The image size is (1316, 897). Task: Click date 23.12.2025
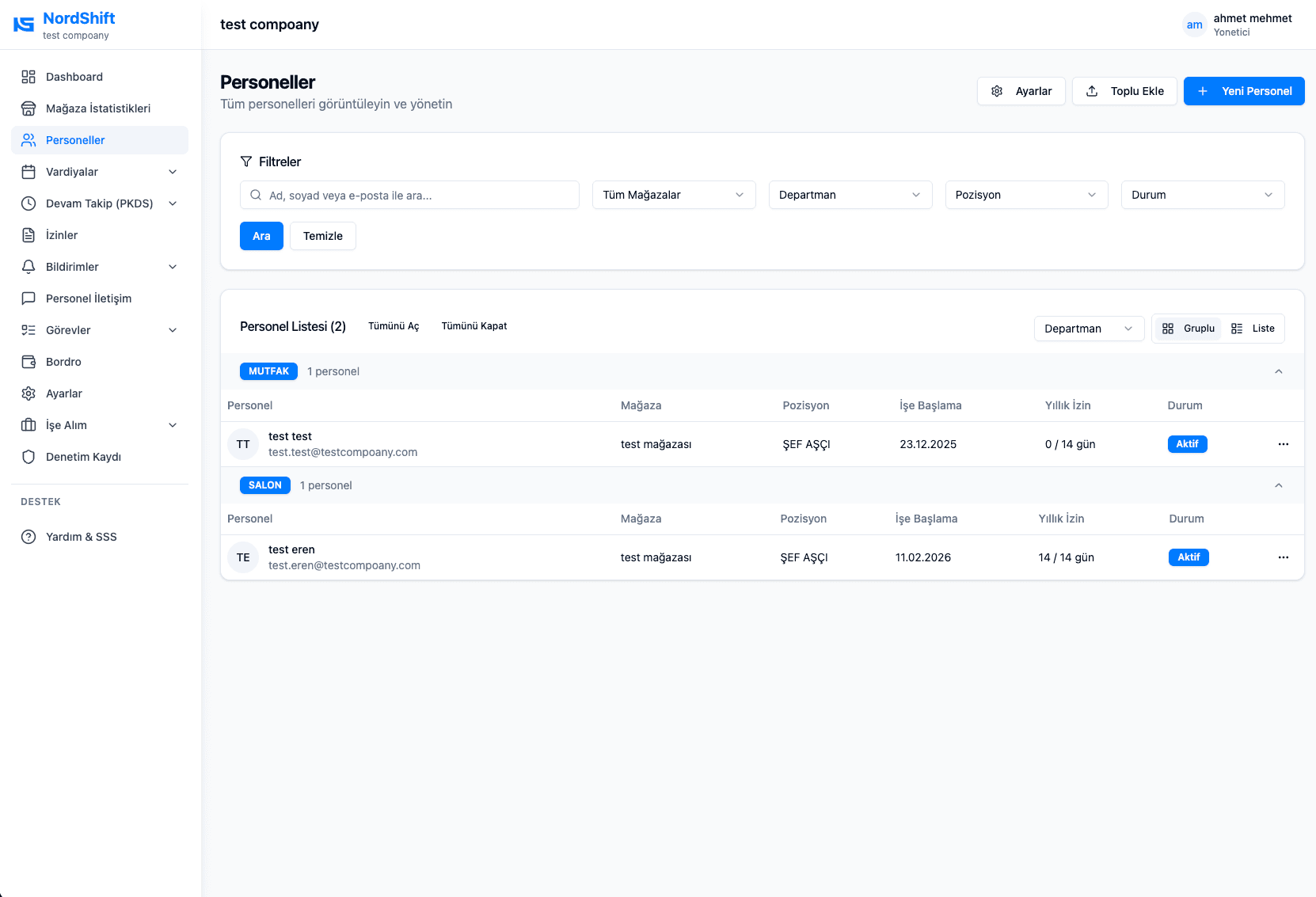pyautogui.click(x=928, y=444)
